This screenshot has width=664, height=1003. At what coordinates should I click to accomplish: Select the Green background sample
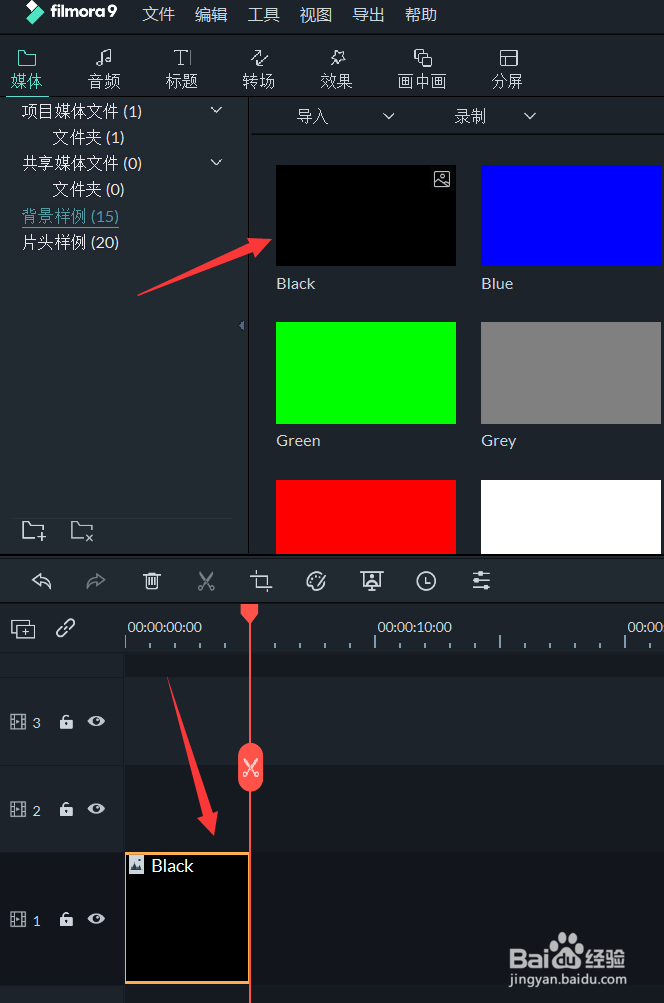366,373
